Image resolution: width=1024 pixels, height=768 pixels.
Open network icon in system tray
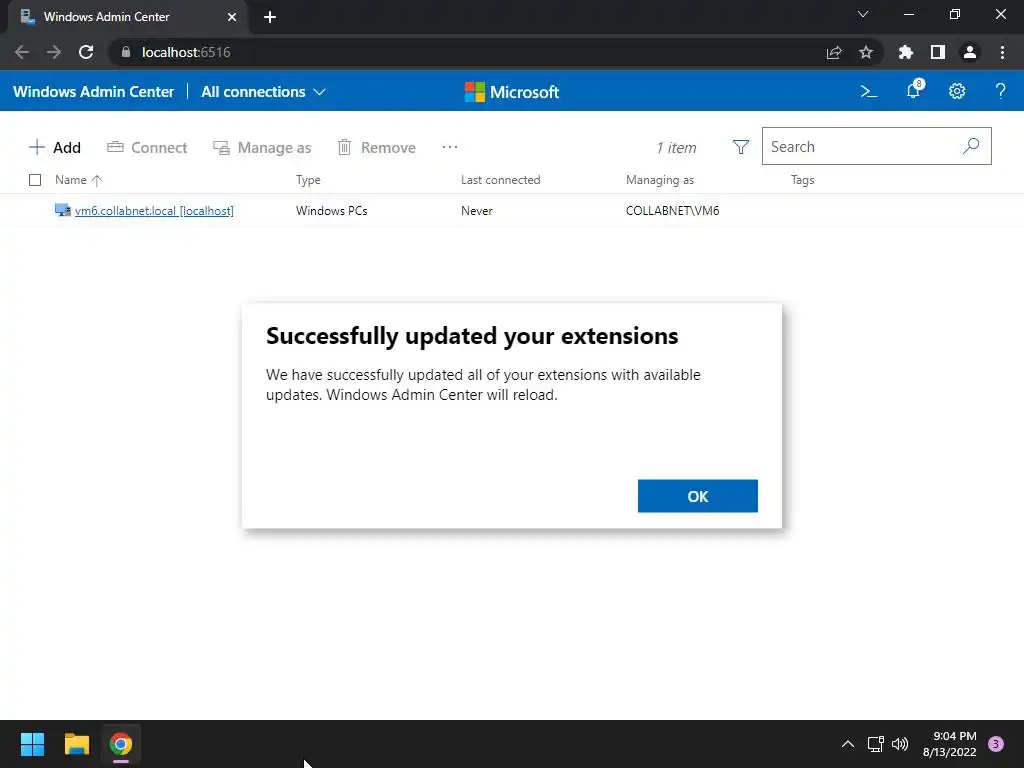(x=876, y=744)
